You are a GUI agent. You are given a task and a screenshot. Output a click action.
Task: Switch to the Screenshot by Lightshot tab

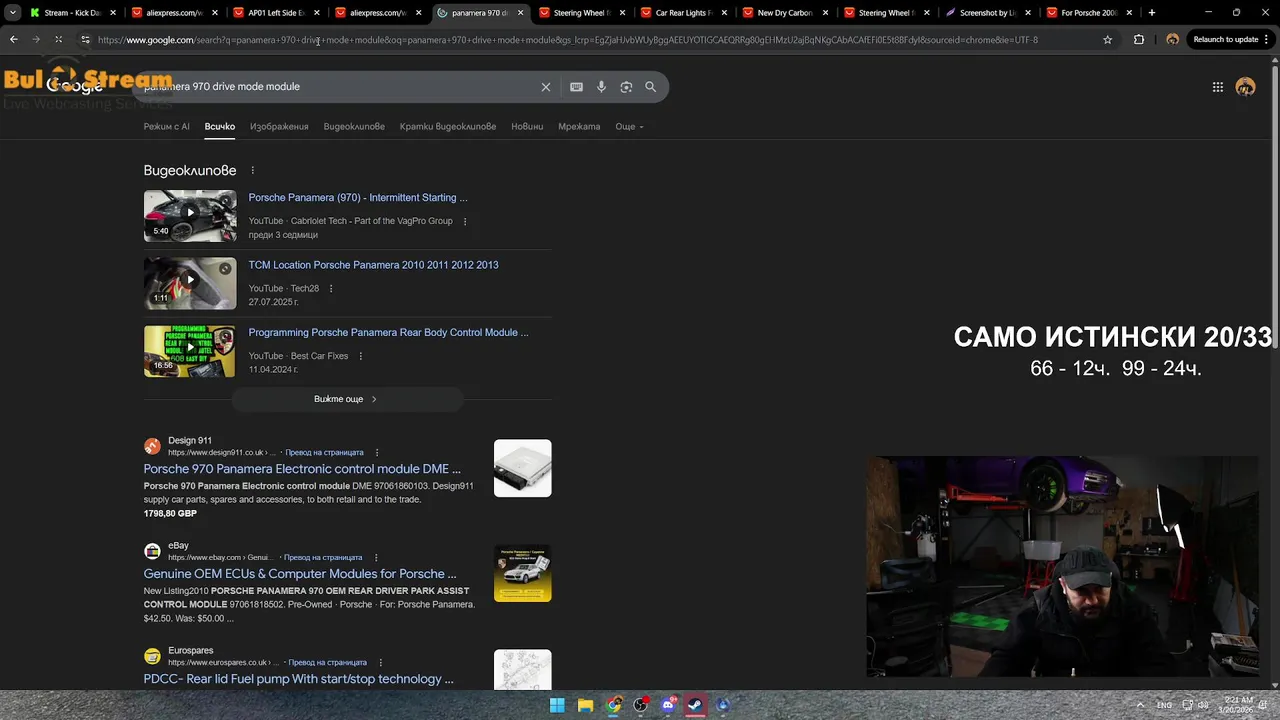(x=988, y=13)
